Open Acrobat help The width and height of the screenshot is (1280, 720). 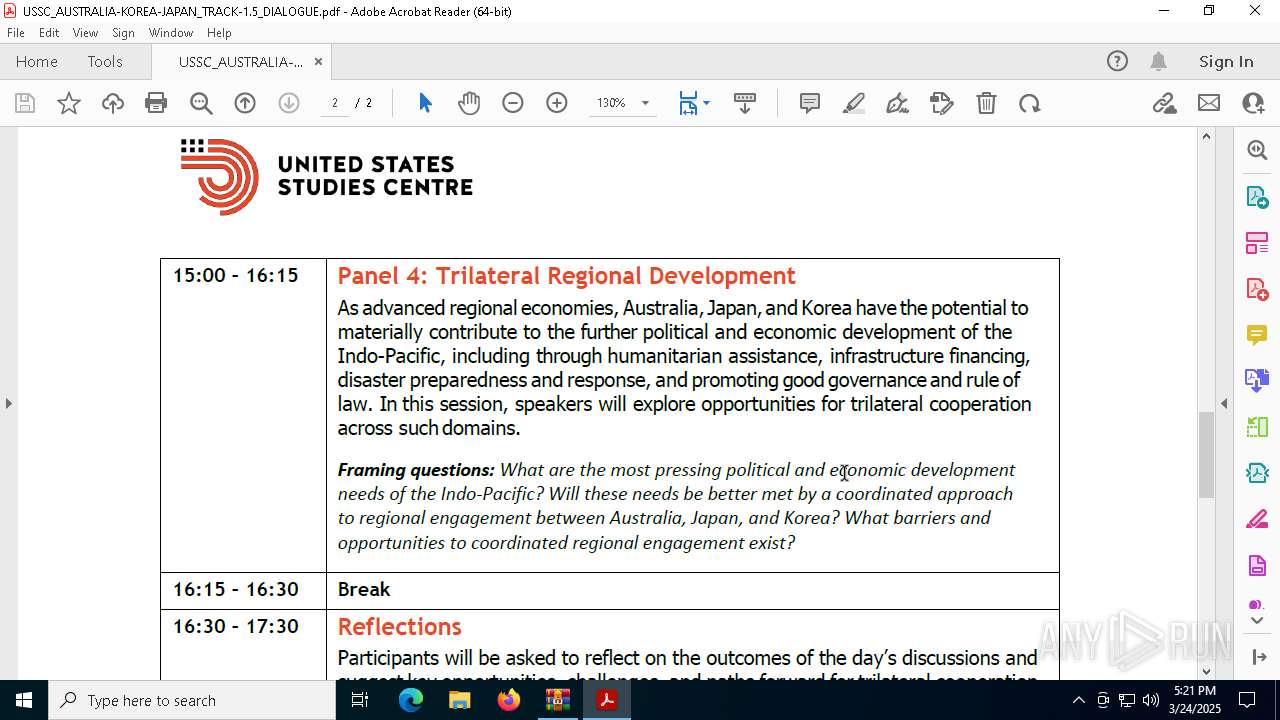click(x=1117, y=61)
